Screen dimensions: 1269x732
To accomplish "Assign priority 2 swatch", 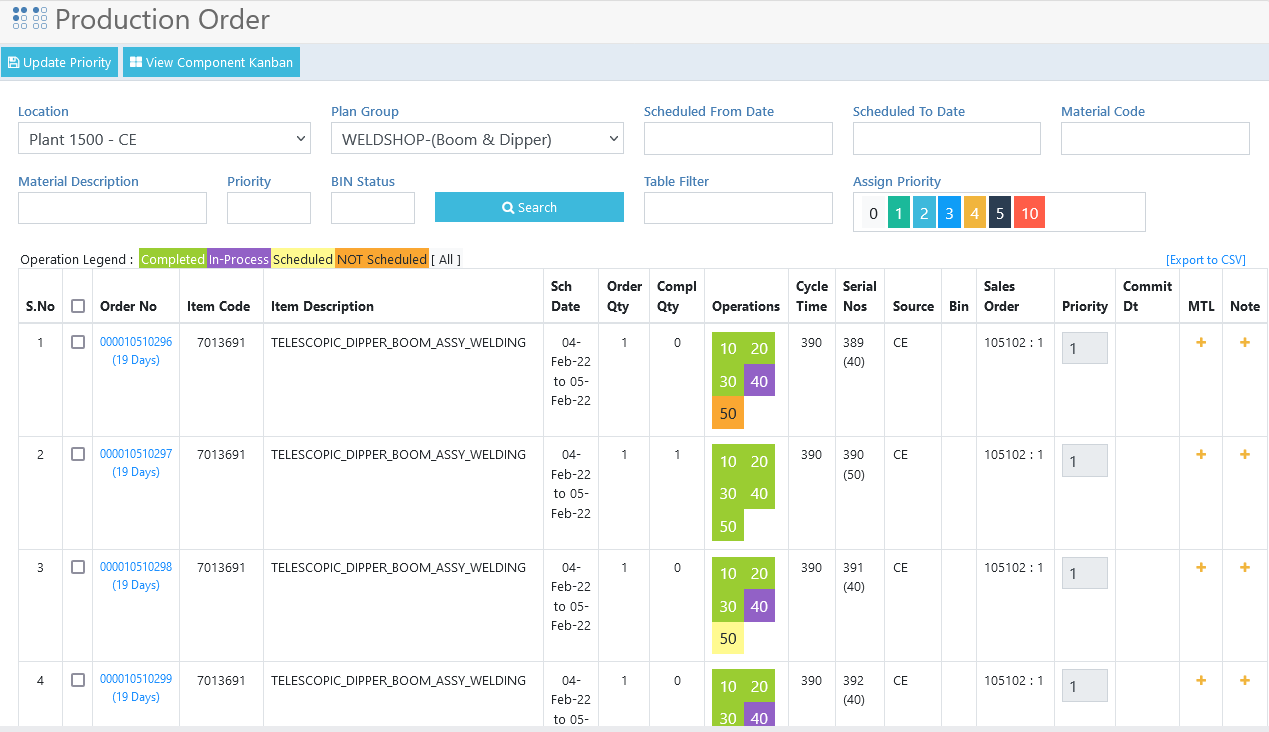I will pyautogui.click(x=924, y=213).
